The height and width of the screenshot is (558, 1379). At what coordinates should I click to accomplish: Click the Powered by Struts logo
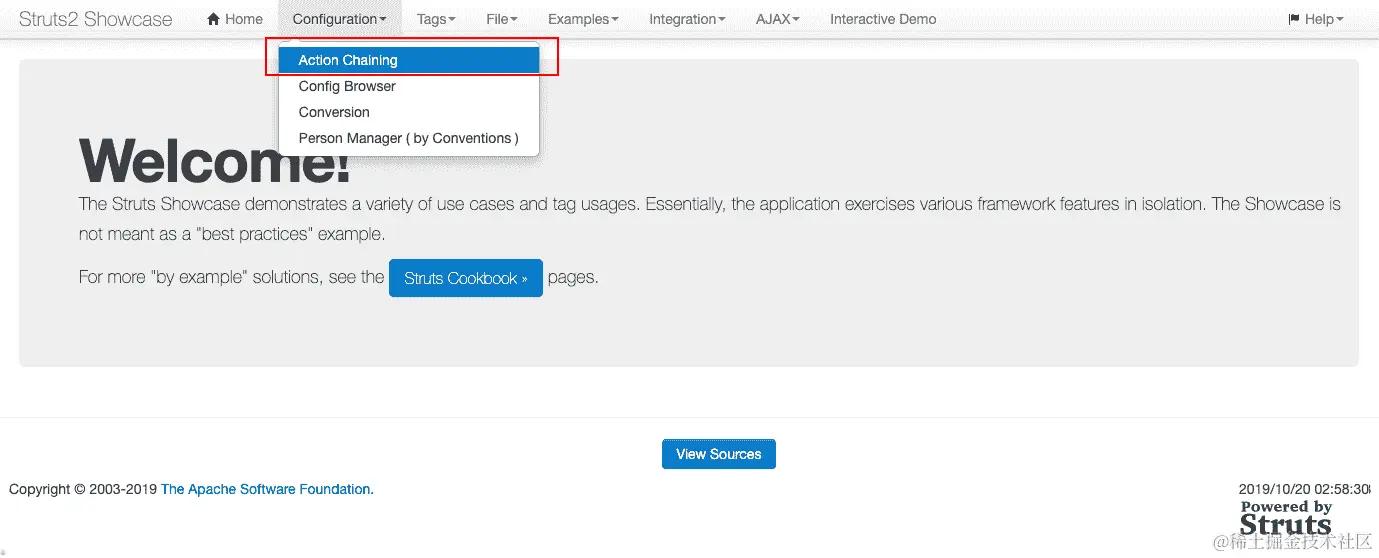point(1286,517)
